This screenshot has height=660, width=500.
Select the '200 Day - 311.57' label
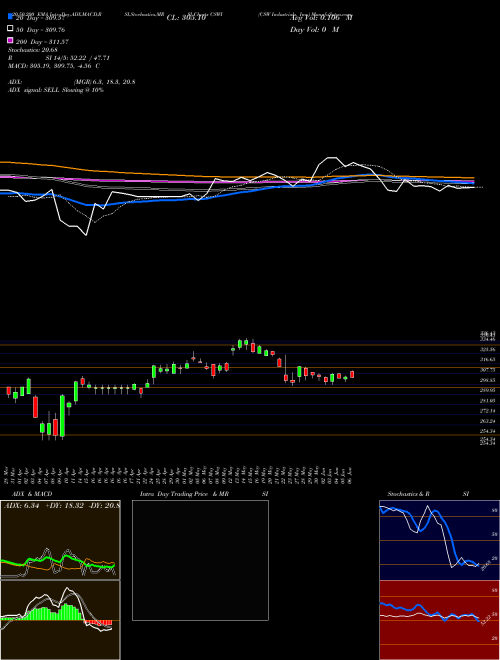43,42
